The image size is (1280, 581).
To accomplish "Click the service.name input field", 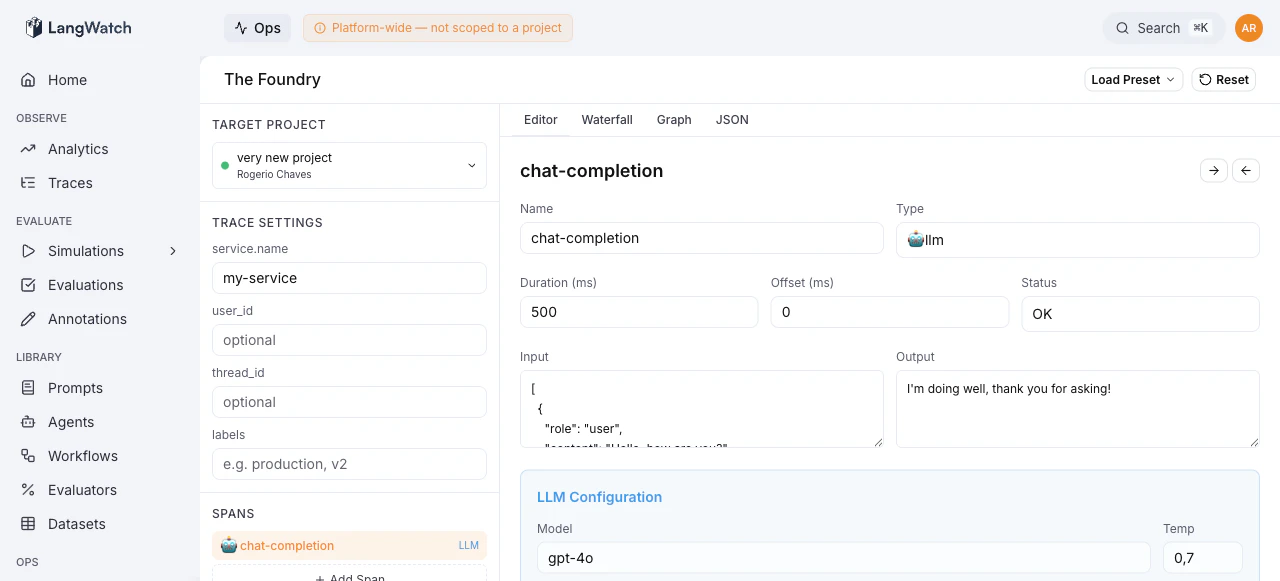I will pyautogui.click(x=348, y=277).
